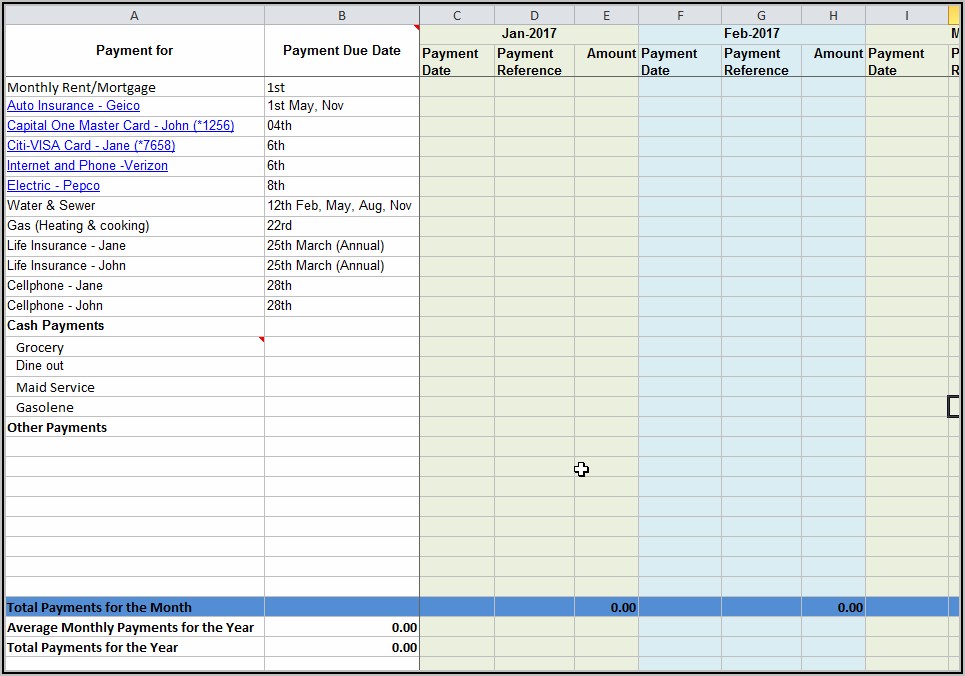This screenshot has width=965, height=676.
Task: Click the Capital One Master Card - John link
Action: [x=120, y=126]
